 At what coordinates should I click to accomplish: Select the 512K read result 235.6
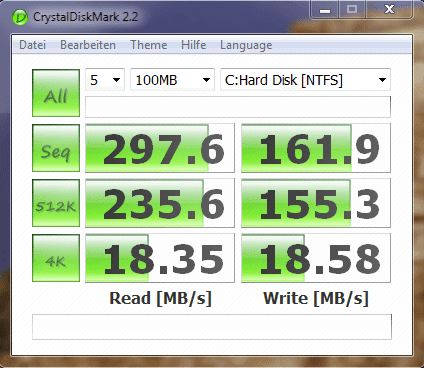point(160,203)
